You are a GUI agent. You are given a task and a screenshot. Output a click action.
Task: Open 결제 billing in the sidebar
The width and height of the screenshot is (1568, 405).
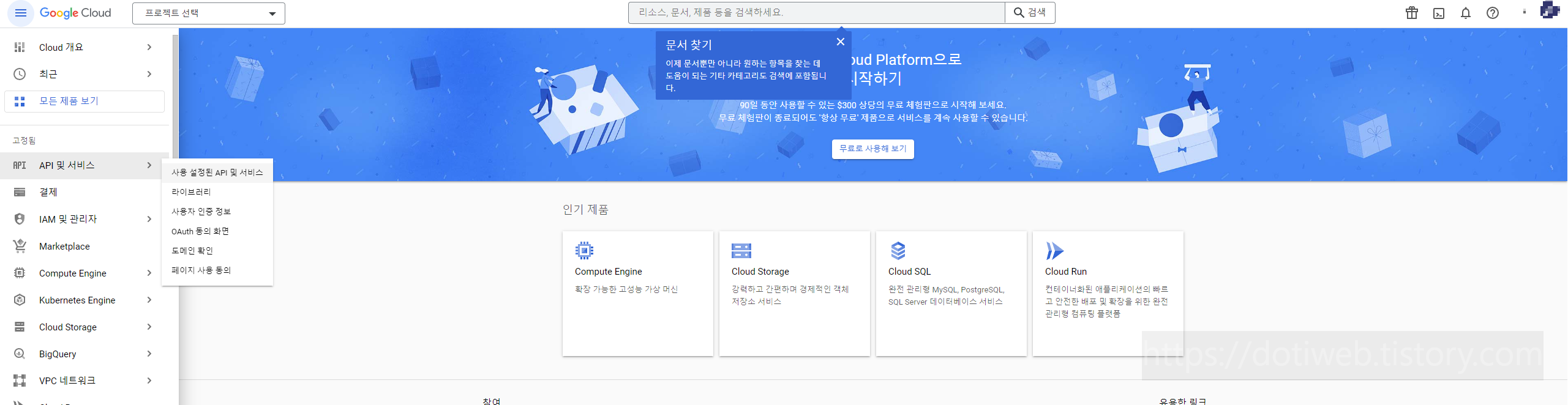pyautogui.click(x=84, y=192)
